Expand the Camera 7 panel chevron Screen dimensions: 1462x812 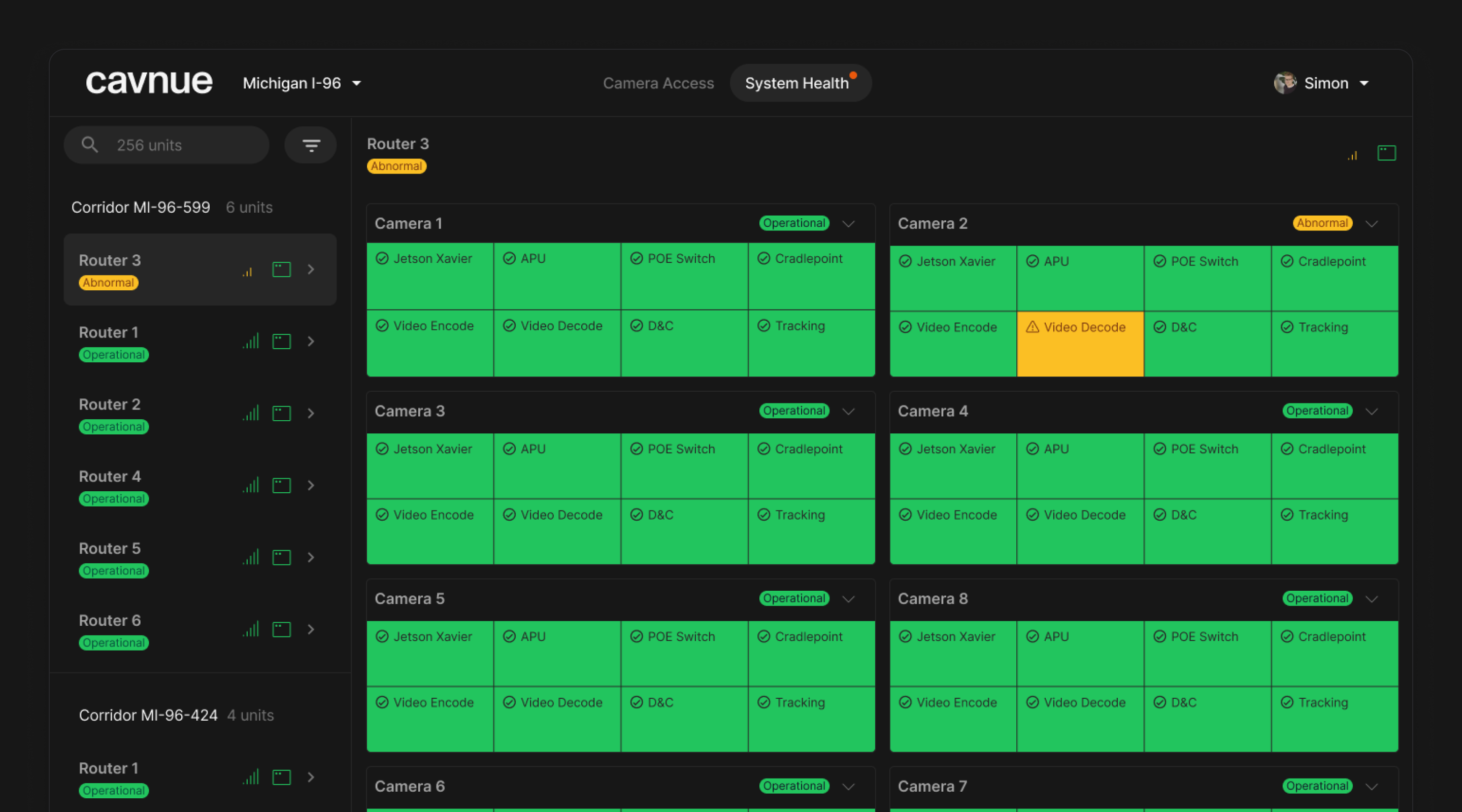1372,787
